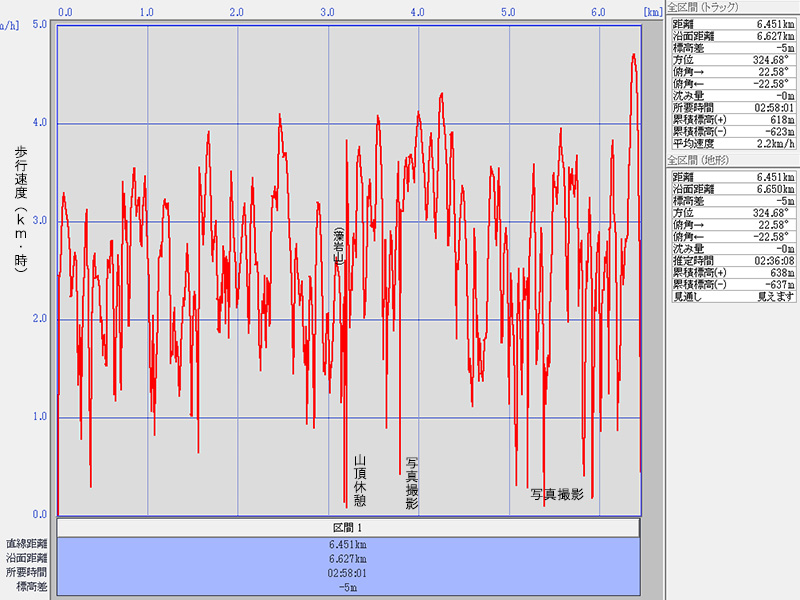The width and height of the screenshot is (800, 600).
Task: Click the 6.627km value in the blue summary
Action: click(x=347, y=558)
